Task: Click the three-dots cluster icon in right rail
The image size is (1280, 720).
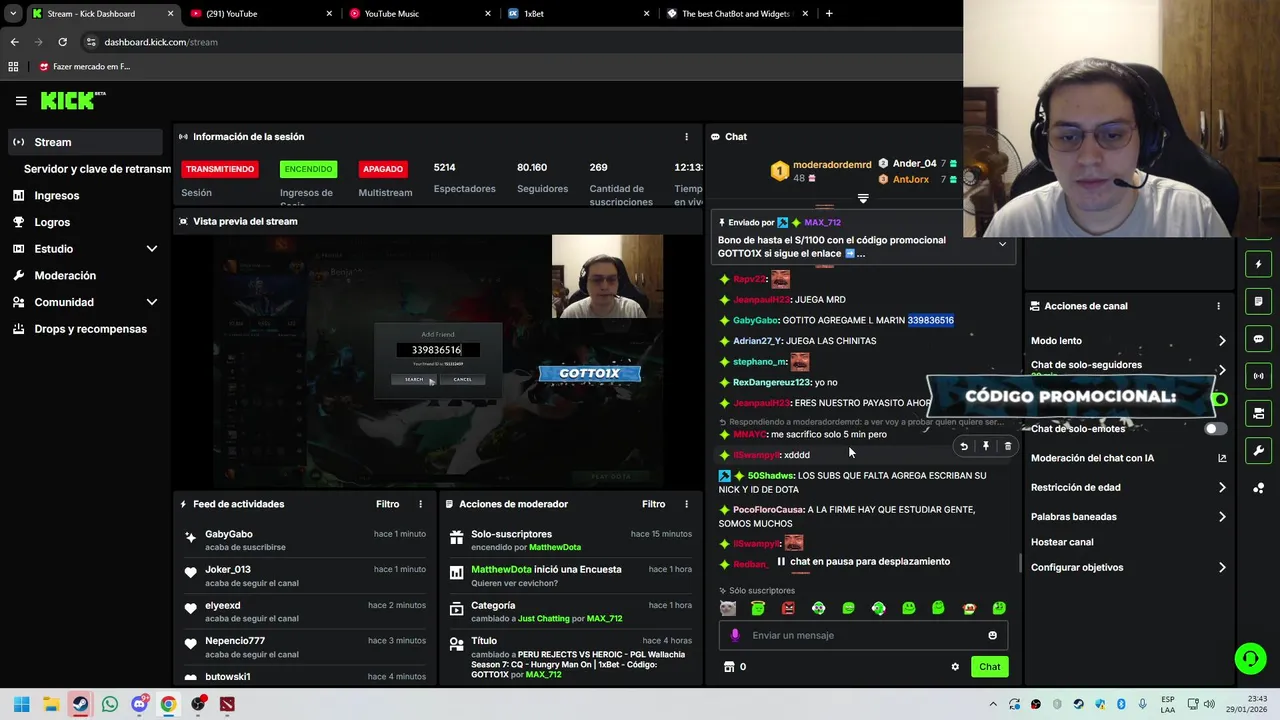Action: point(1258,488)
